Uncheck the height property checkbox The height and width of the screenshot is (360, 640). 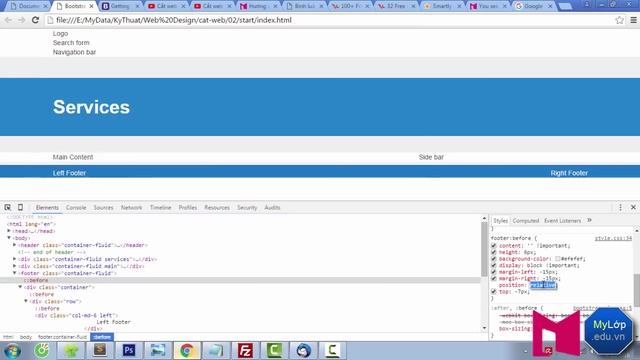494,252
